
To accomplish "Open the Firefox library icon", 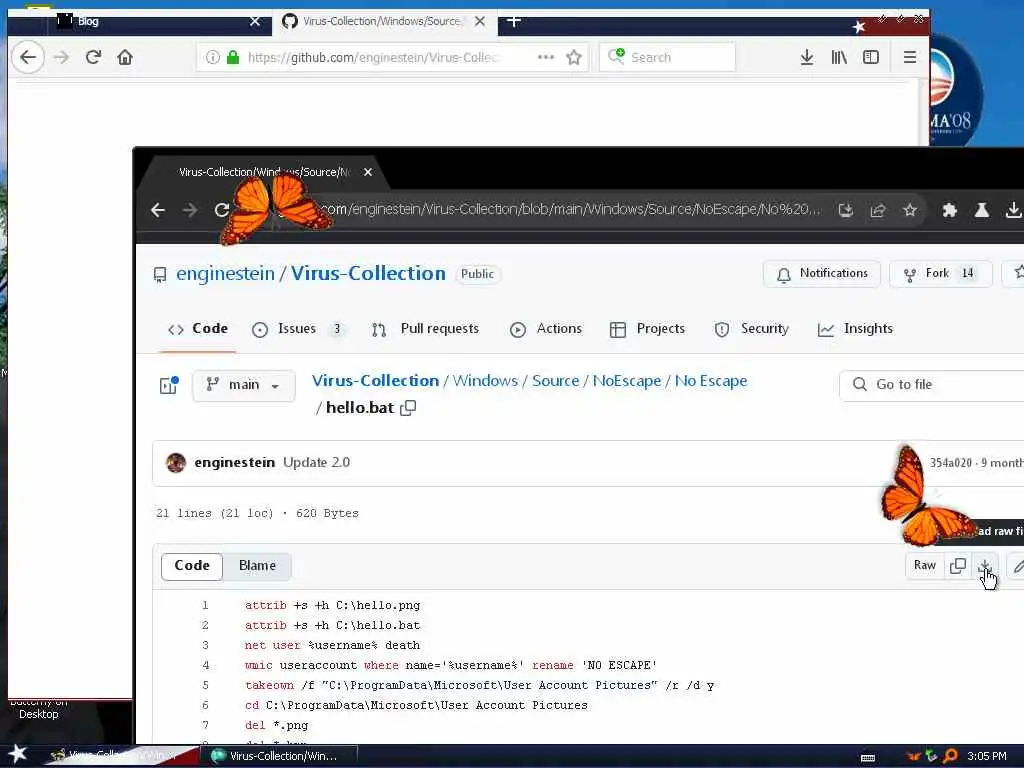I will 839,57.
